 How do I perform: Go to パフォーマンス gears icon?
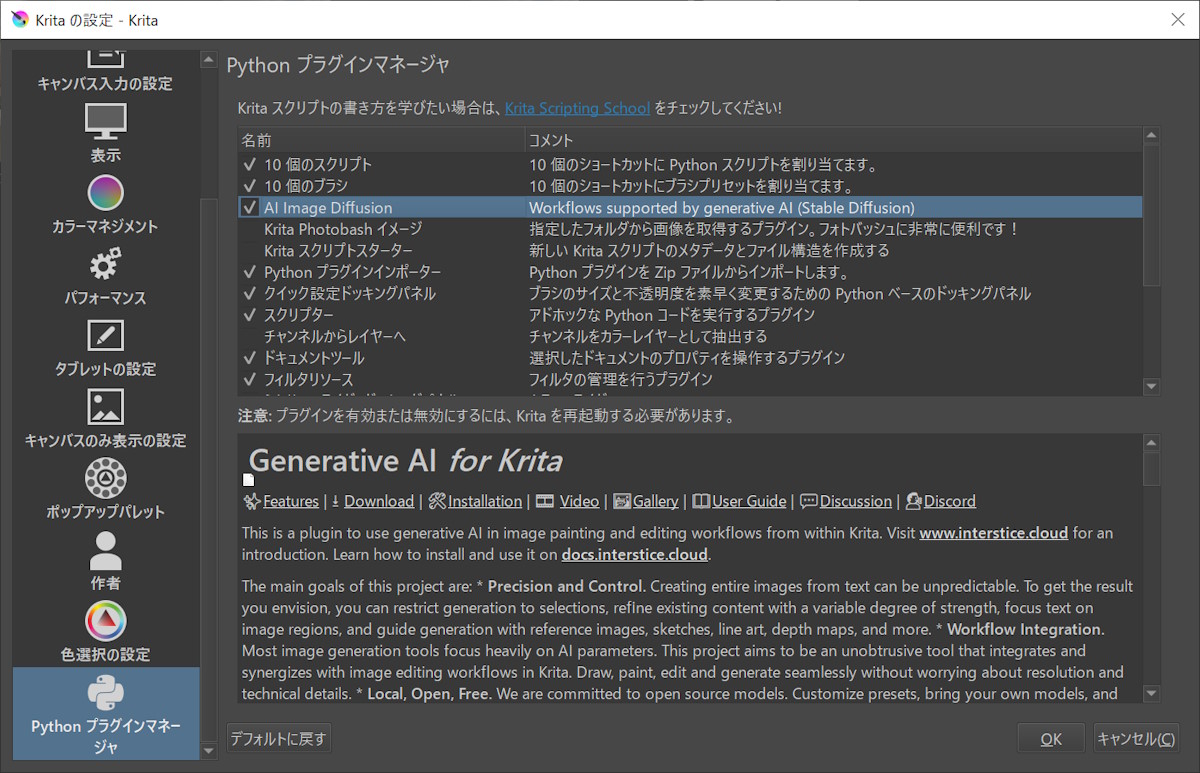tap(105, 264)
